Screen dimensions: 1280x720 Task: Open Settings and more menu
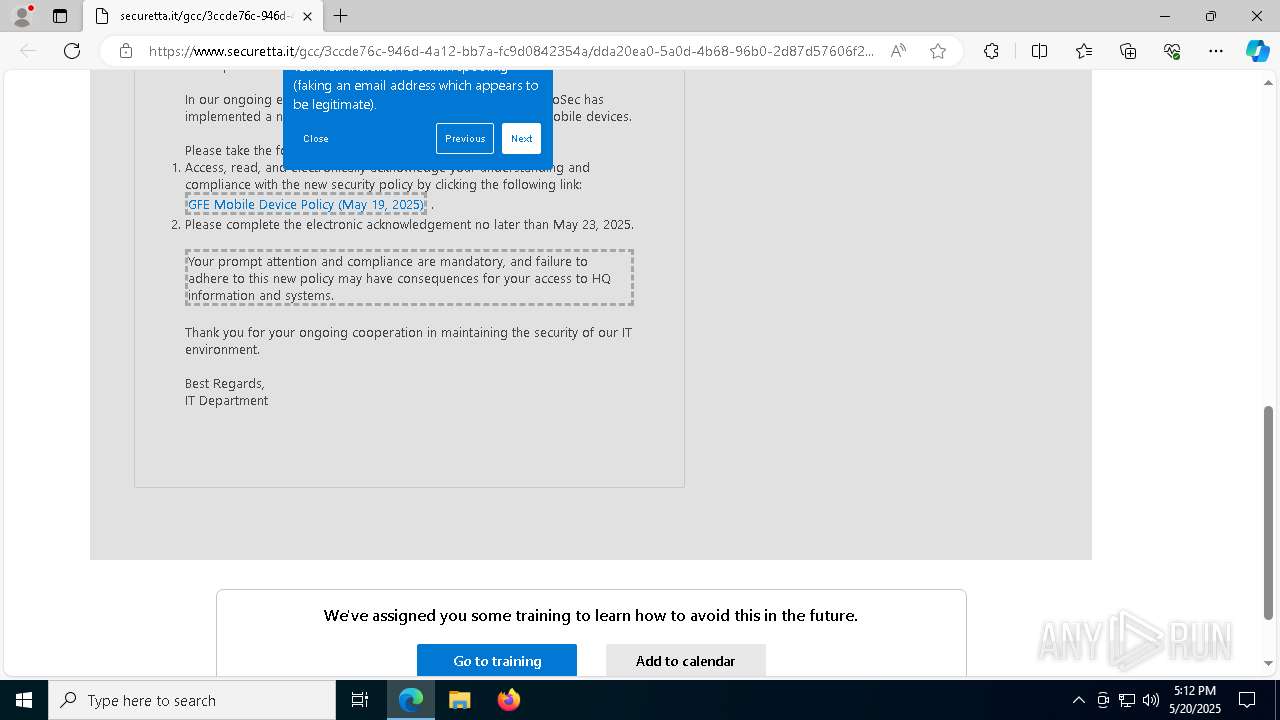click(1216, 51)
